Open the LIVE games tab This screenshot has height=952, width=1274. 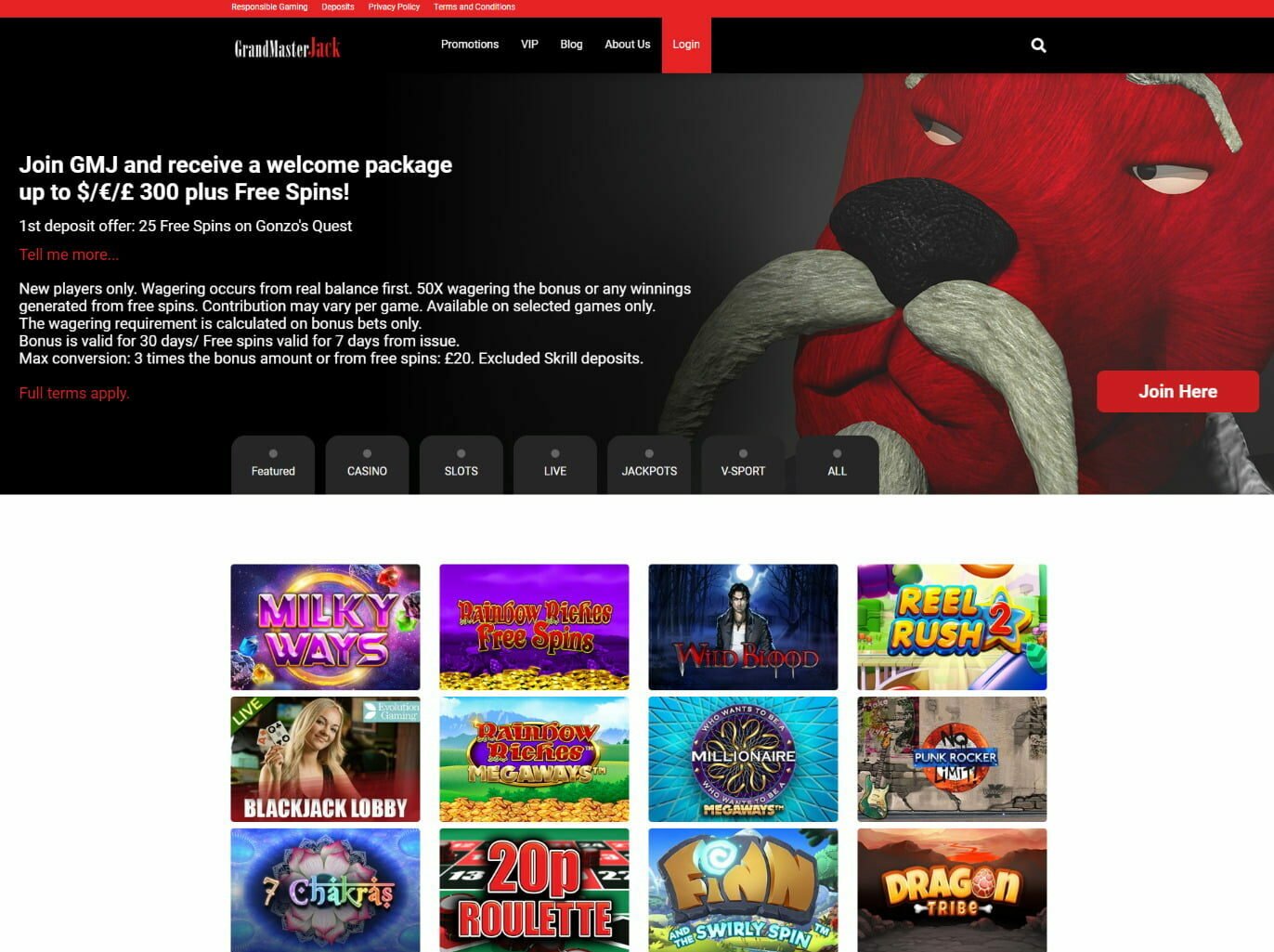click(555, 464)
